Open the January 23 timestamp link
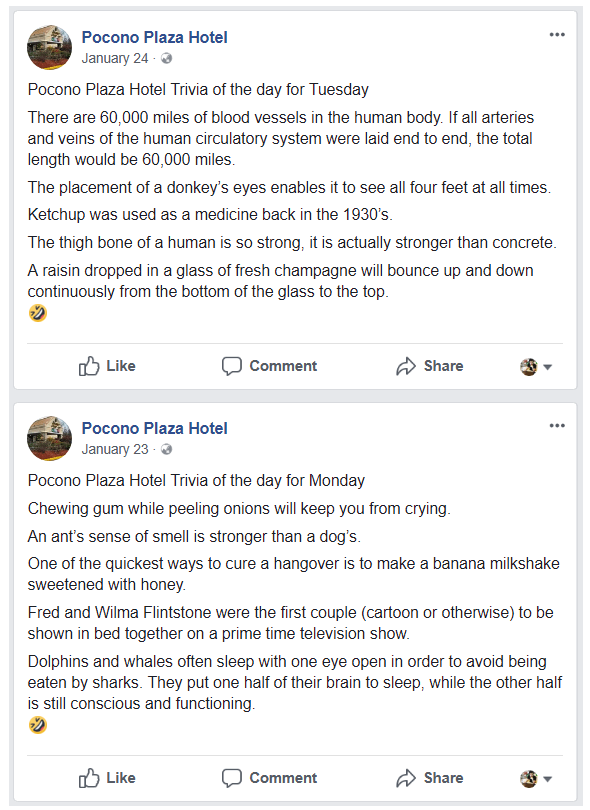Screen dimensions: 590x810 (115, 449)
